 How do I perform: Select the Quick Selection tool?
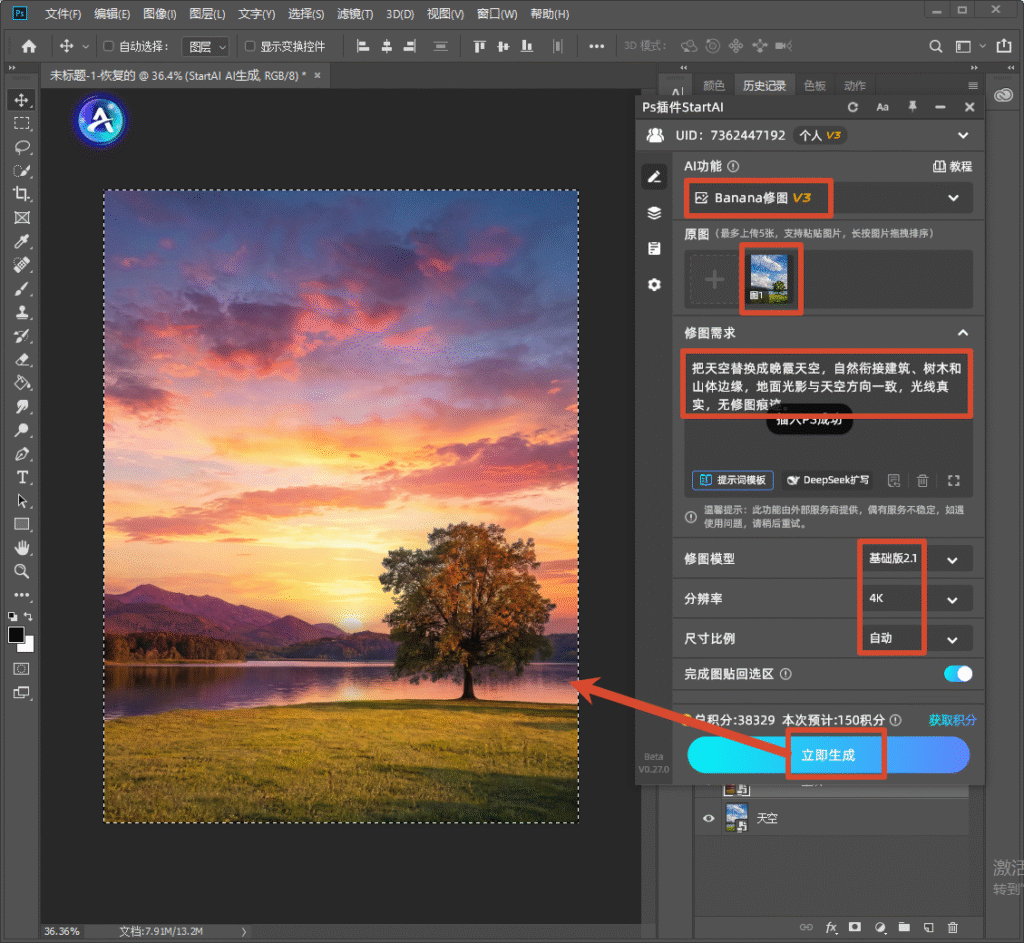tap(22, 170)
